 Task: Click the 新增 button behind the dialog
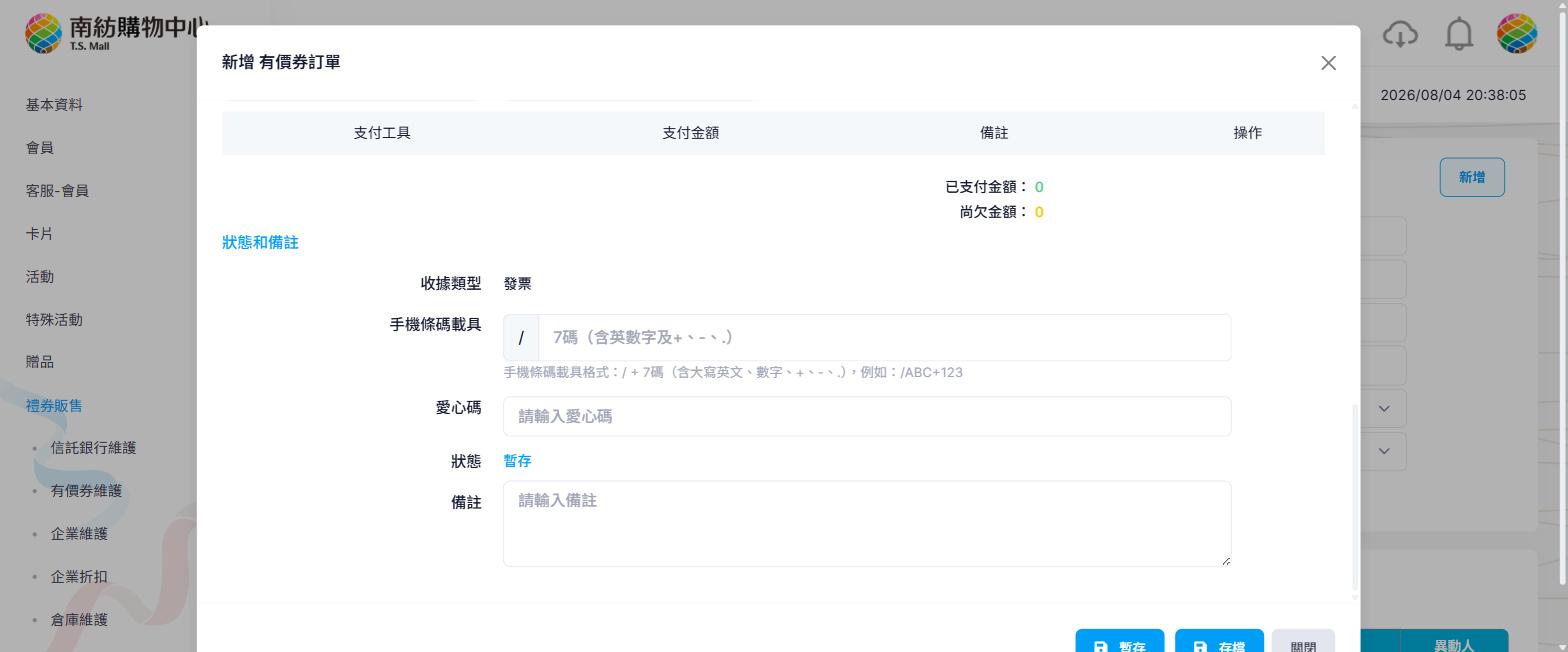pos(1472,177)
